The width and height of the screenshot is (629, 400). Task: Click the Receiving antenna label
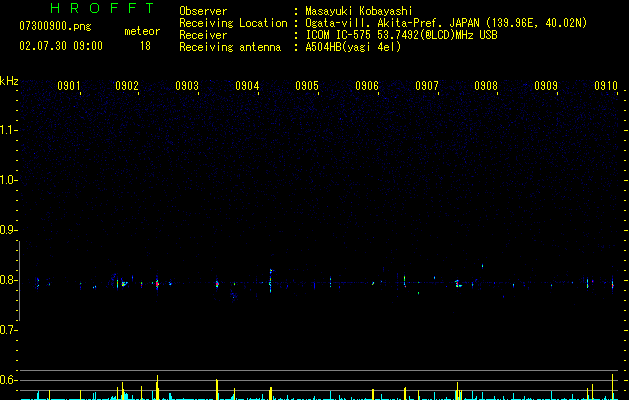coord(230,47)
